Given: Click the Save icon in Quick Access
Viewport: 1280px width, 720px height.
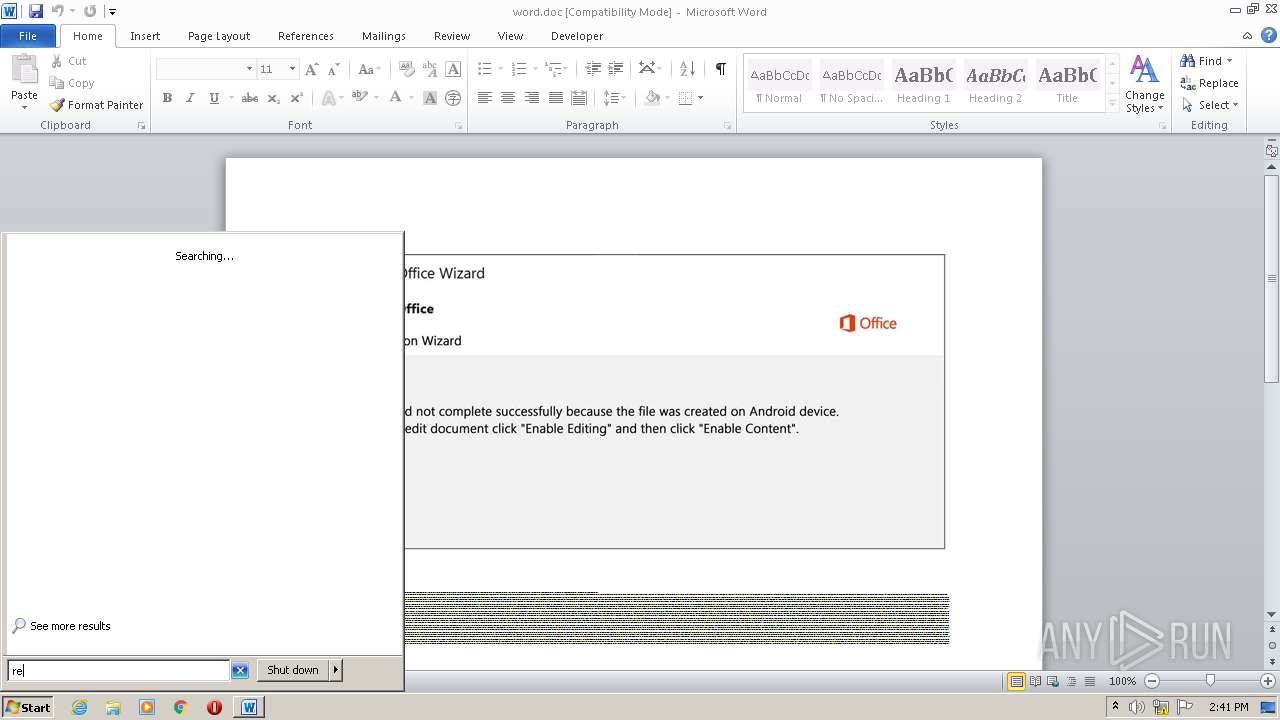Looking at the screenshot, I should click(x=36, y=11).
